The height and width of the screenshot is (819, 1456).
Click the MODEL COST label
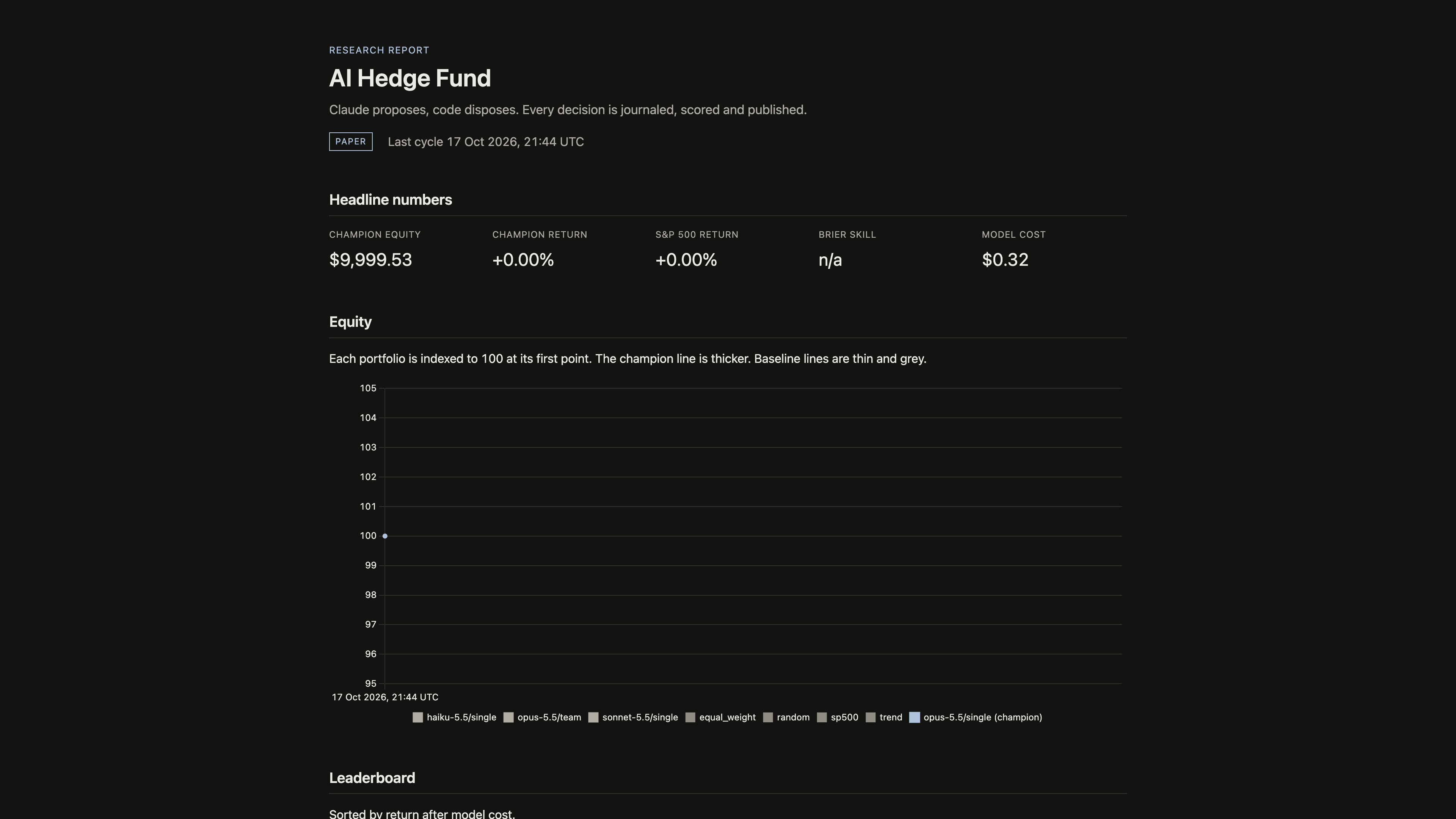coord(1014,235)
